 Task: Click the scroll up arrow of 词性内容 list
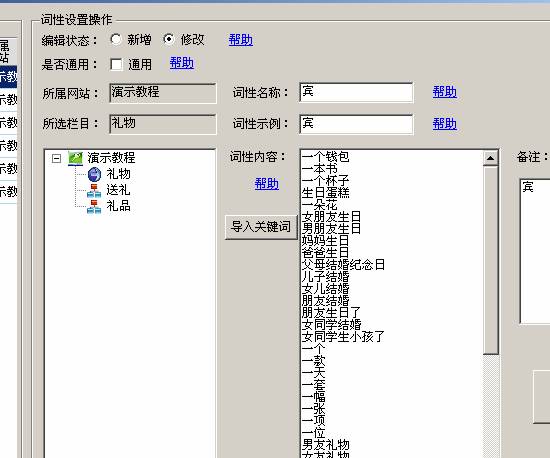click(x=490, y=158)
